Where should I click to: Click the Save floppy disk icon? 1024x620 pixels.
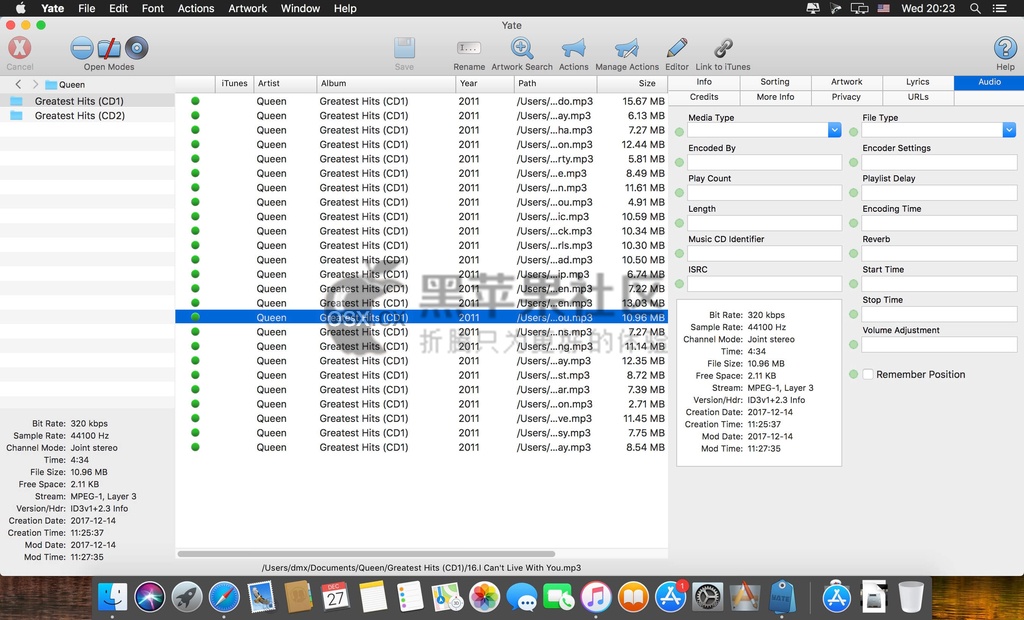pyautogui.click(x=404, y=48)
